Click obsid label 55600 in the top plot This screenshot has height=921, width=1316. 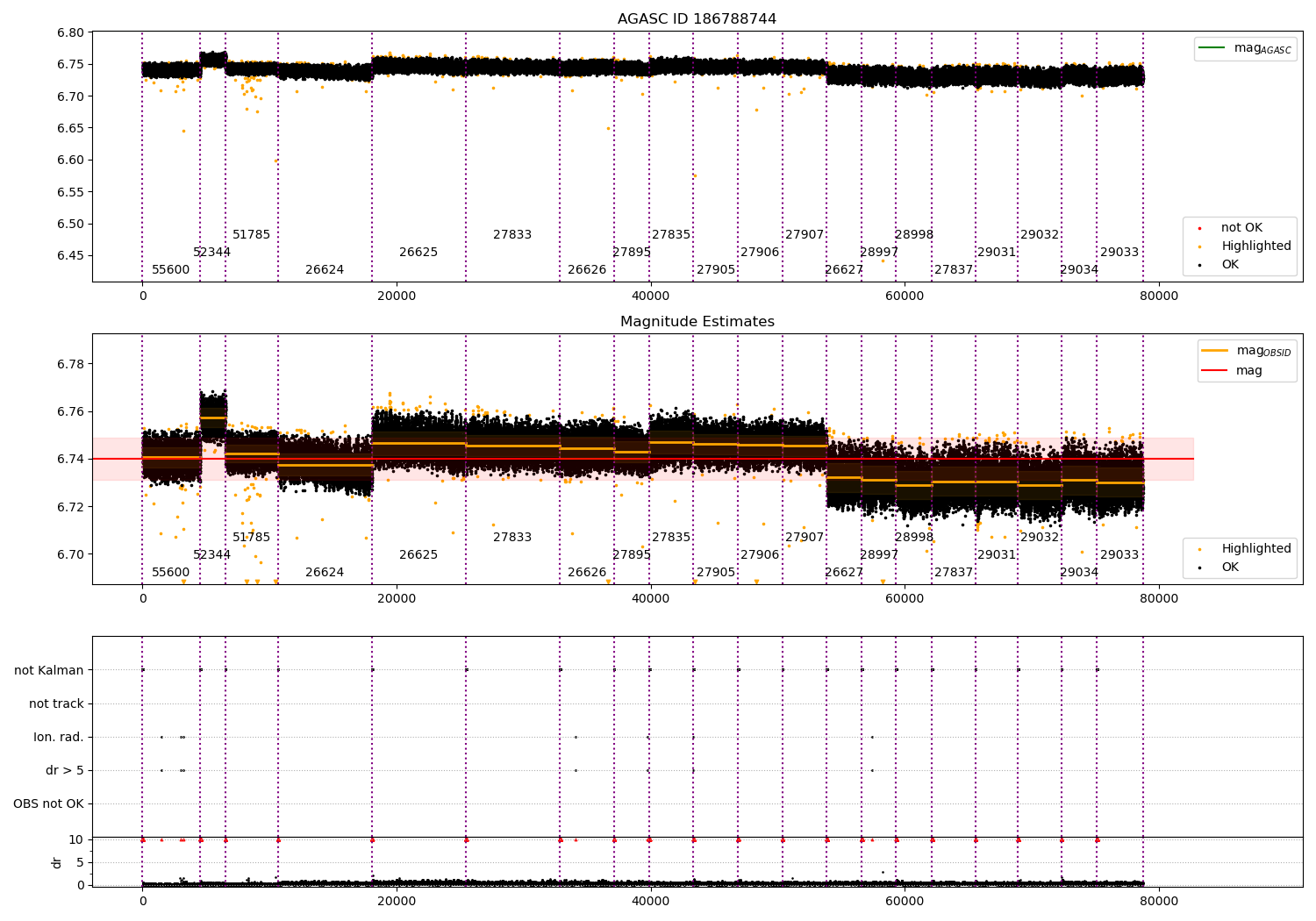(170, 270)
